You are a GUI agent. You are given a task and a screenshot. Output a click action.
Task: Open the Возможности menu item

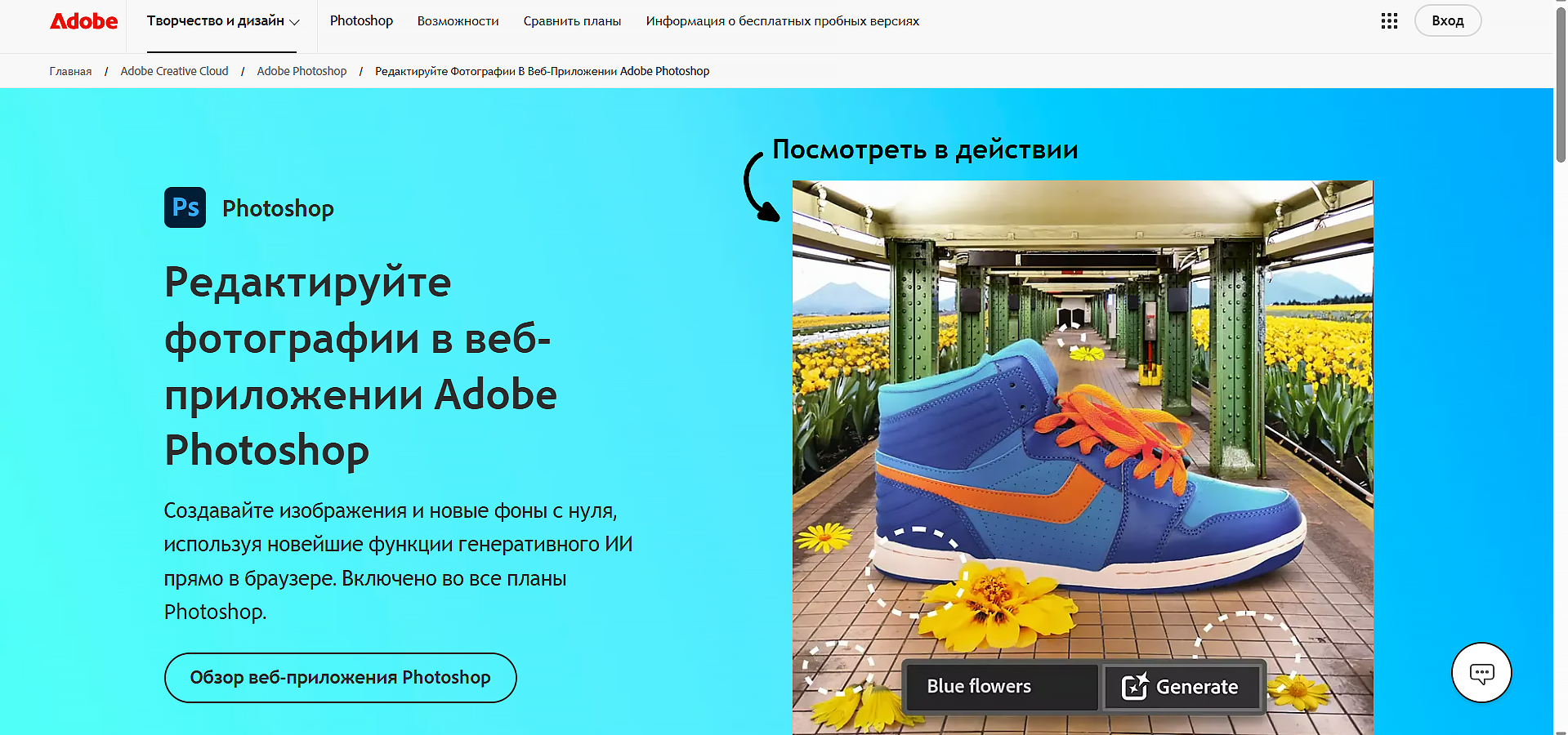(458, 21)
